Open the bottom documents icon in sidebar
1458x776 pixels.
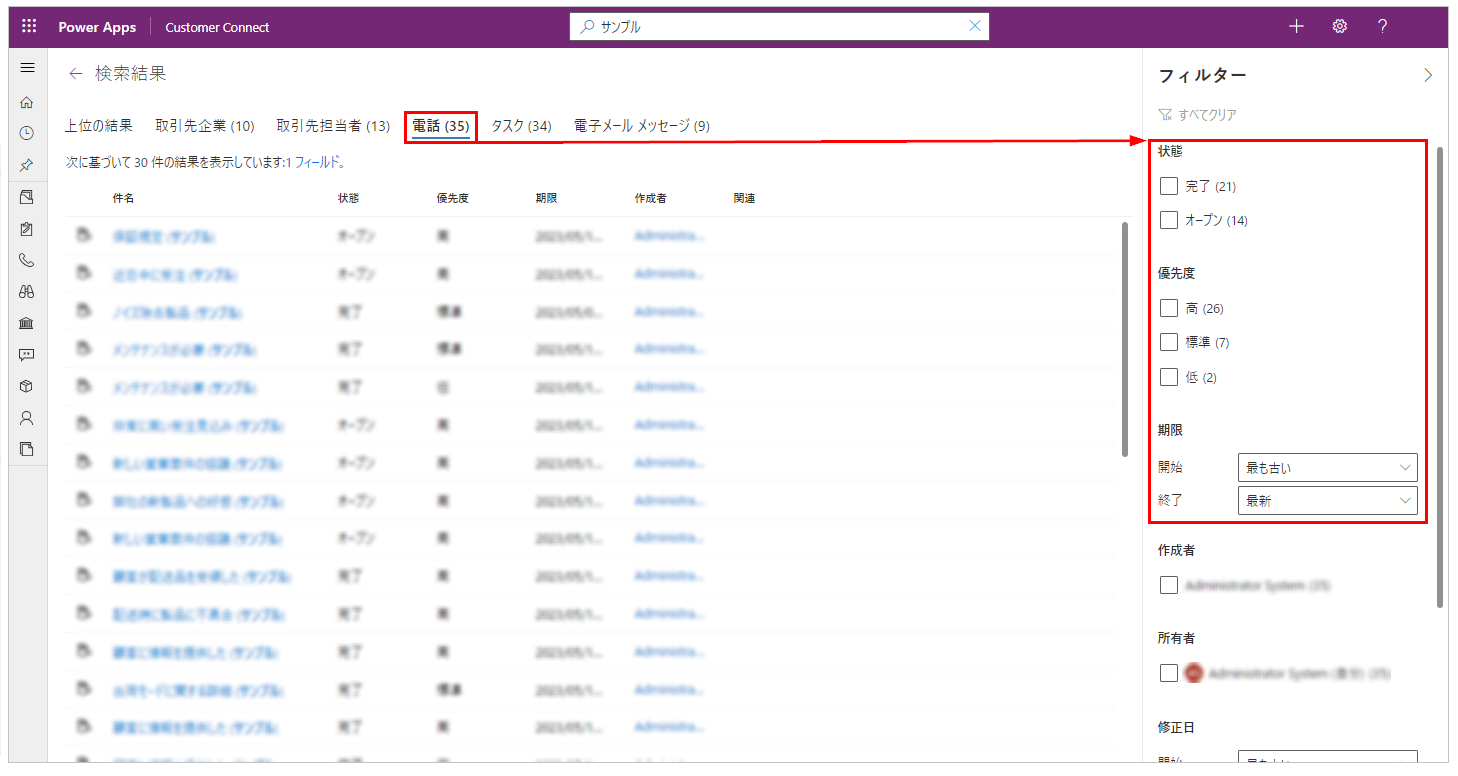coord(27,448)
